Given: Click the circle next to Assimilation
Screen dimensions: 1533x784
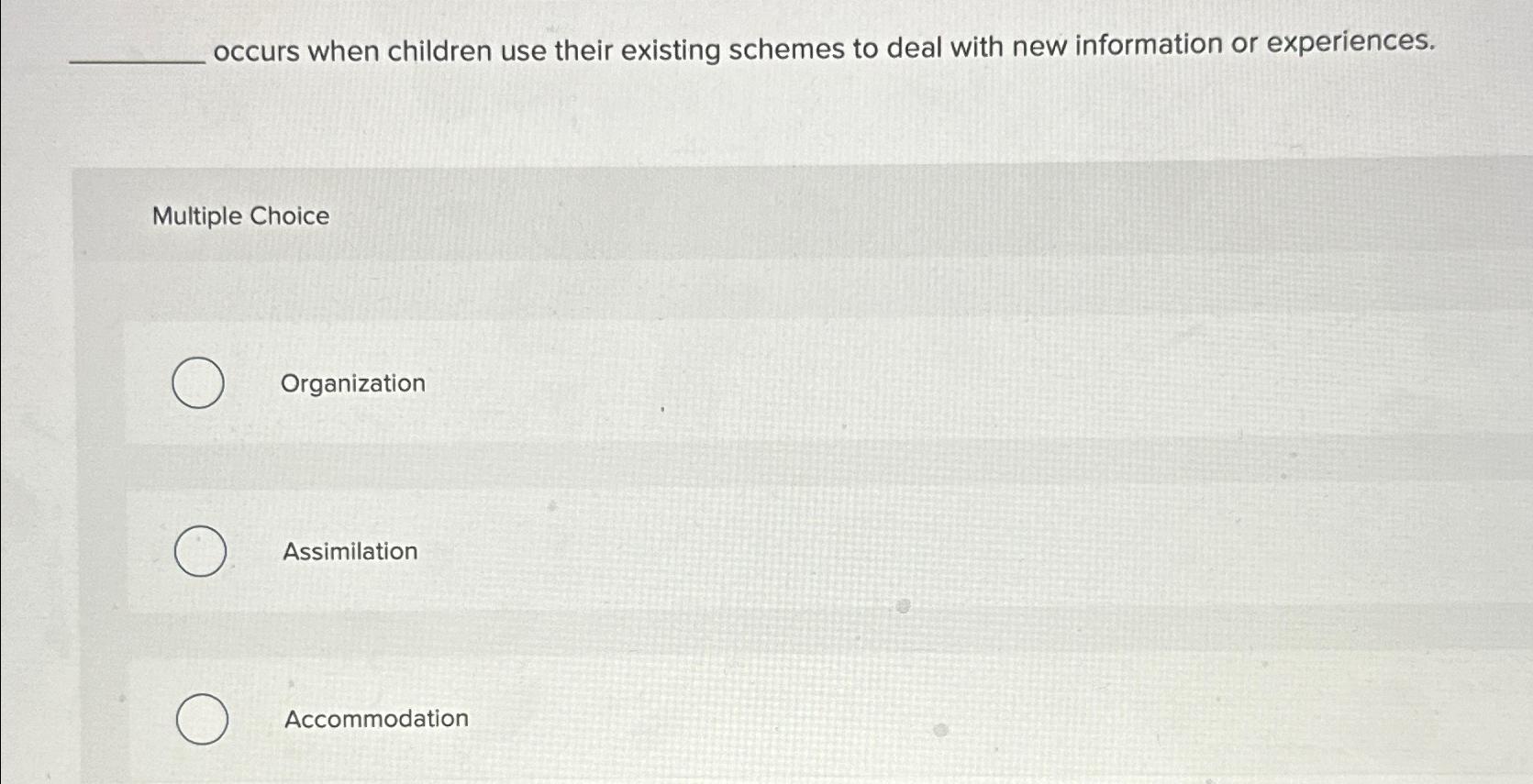Looking at the screenshot, I should tap(201, 551).
